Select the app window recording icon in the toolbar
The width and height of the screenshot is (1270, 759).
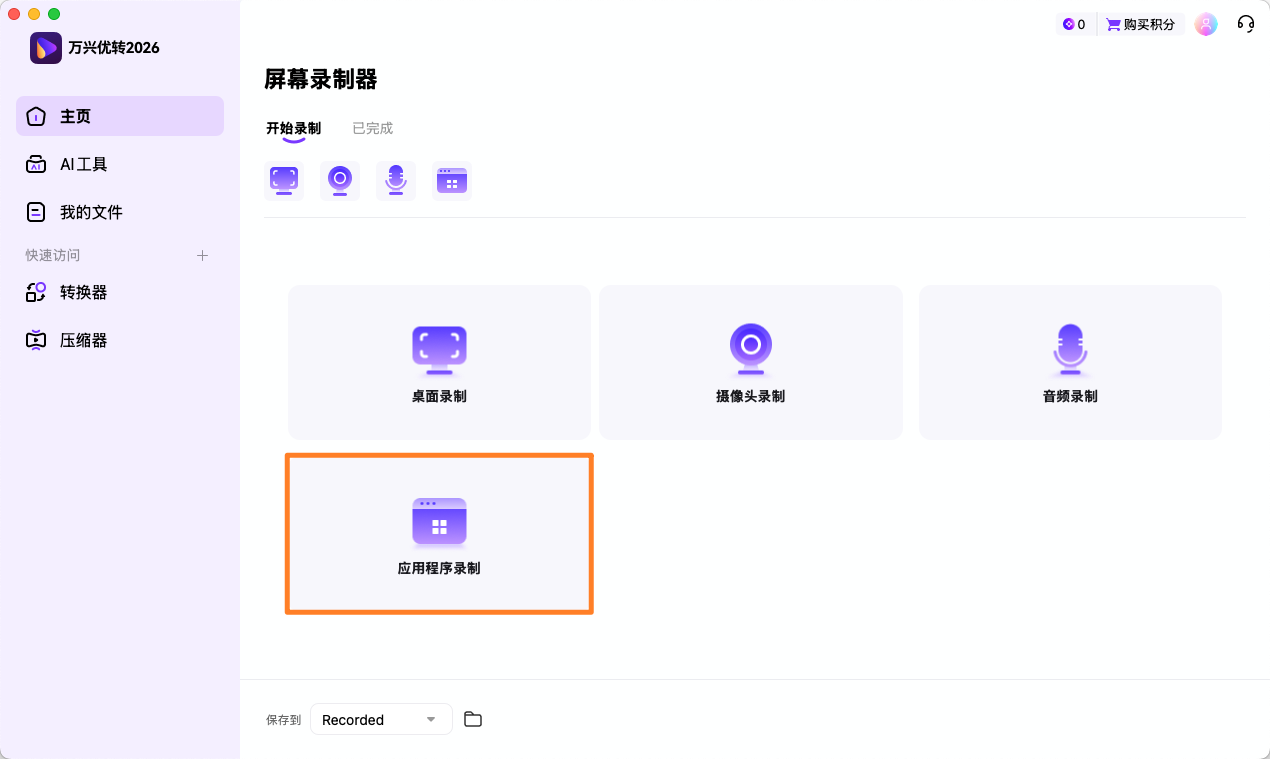point(452,180)
